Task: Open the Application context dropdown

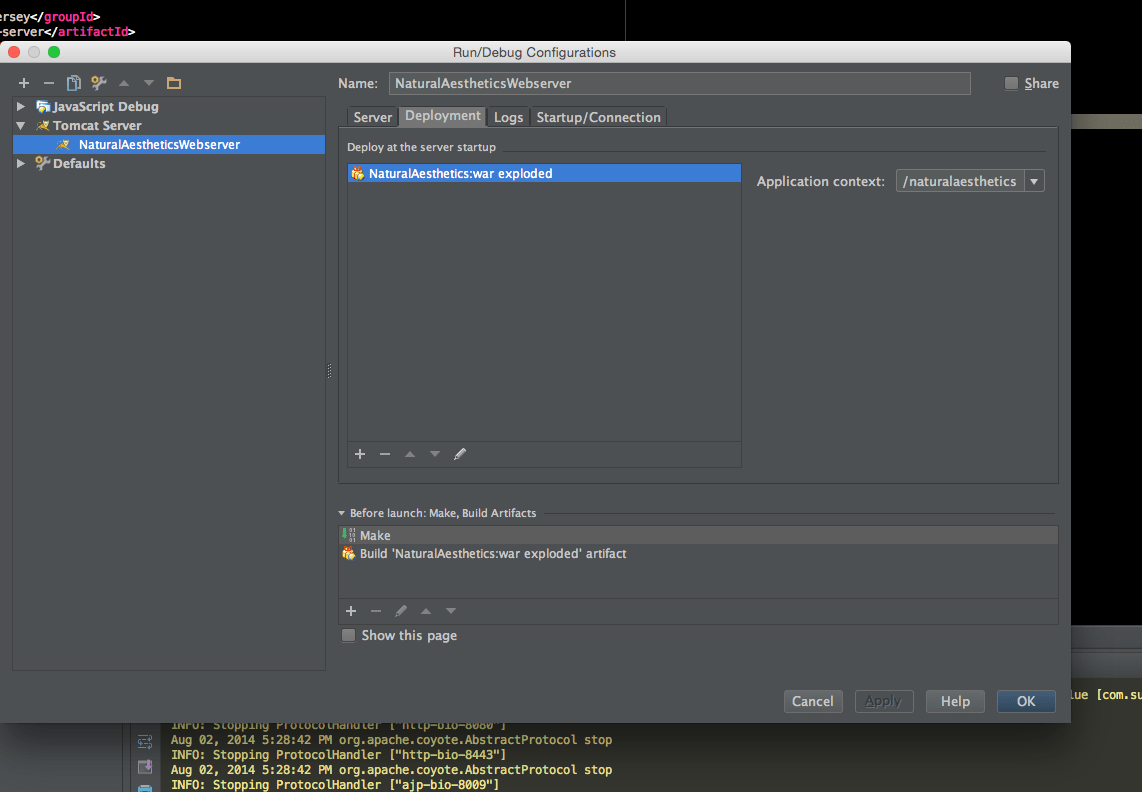Action: click(1034, 181)
